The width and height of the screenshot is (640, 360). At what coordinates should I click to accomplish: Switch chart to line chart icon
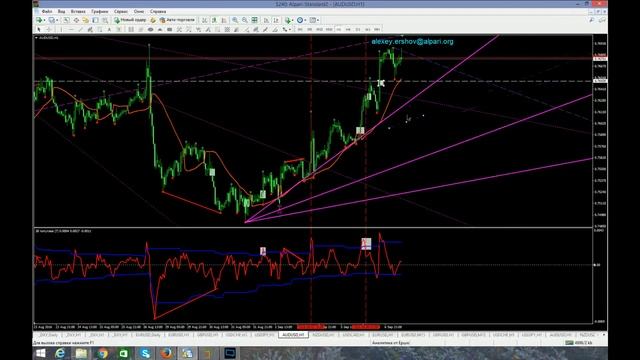pos(224,20)
